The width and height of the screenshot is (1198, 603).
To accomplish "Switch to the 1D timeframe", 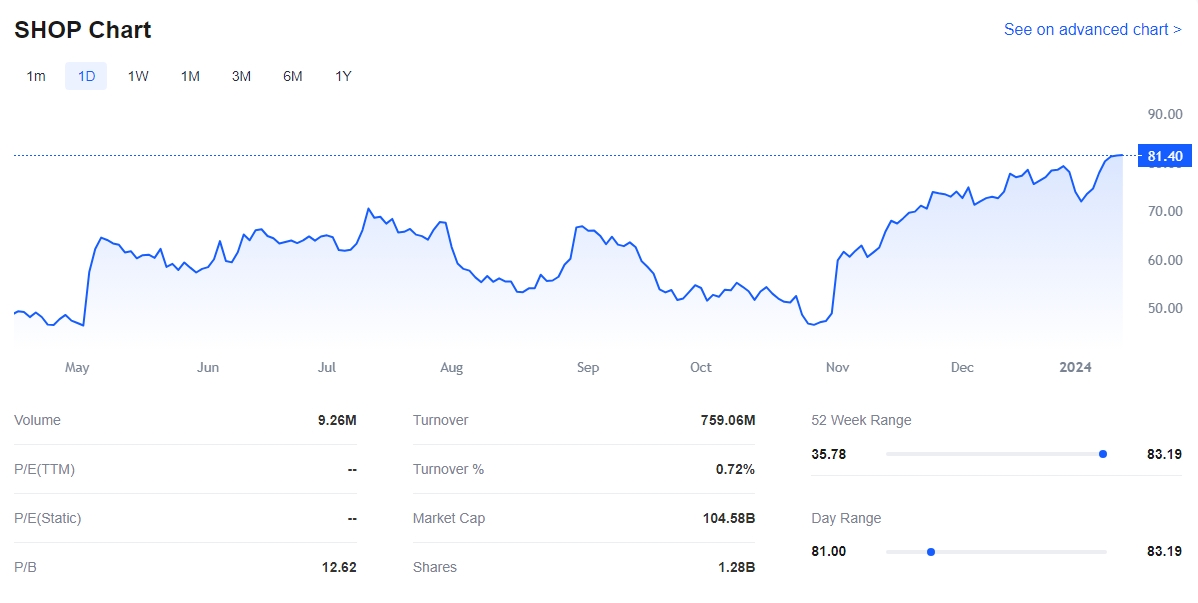I will pos(86,76).
